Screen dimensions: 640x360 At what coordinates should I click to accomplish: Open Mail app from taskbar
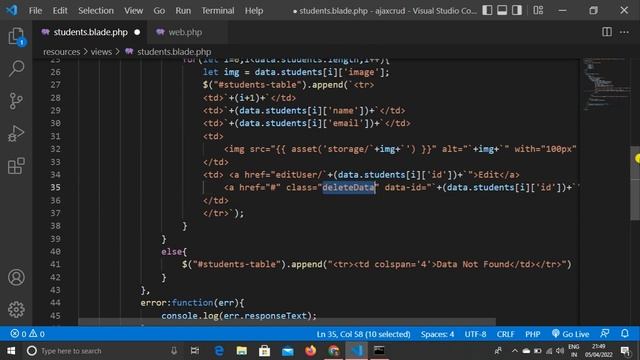point(288,351)
